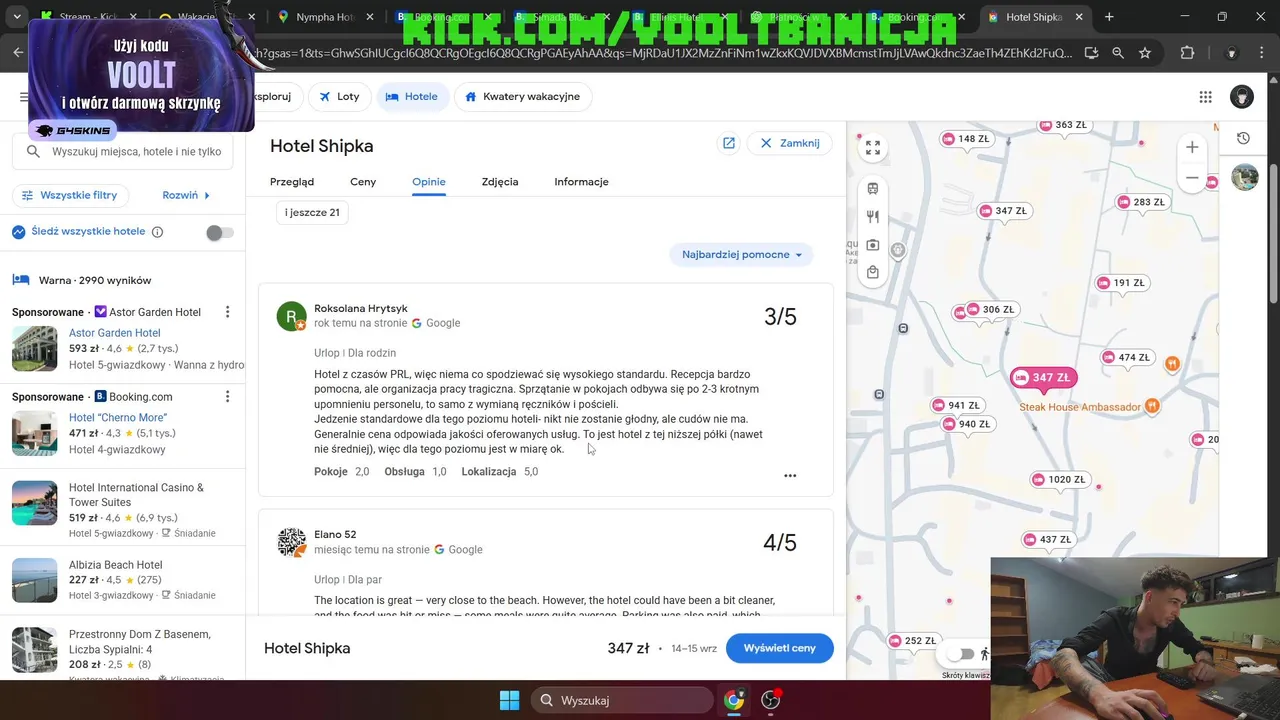Open Hotel "Cherno More" link
Image resolution: width=1280 pixels, height=720 pixels.
click(118, 418)
